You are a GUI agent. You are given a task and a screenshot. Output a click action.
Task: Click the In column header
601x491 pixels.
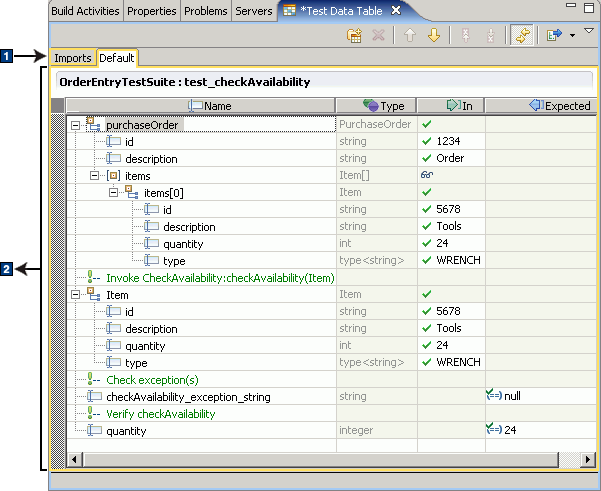pos(451,106)
